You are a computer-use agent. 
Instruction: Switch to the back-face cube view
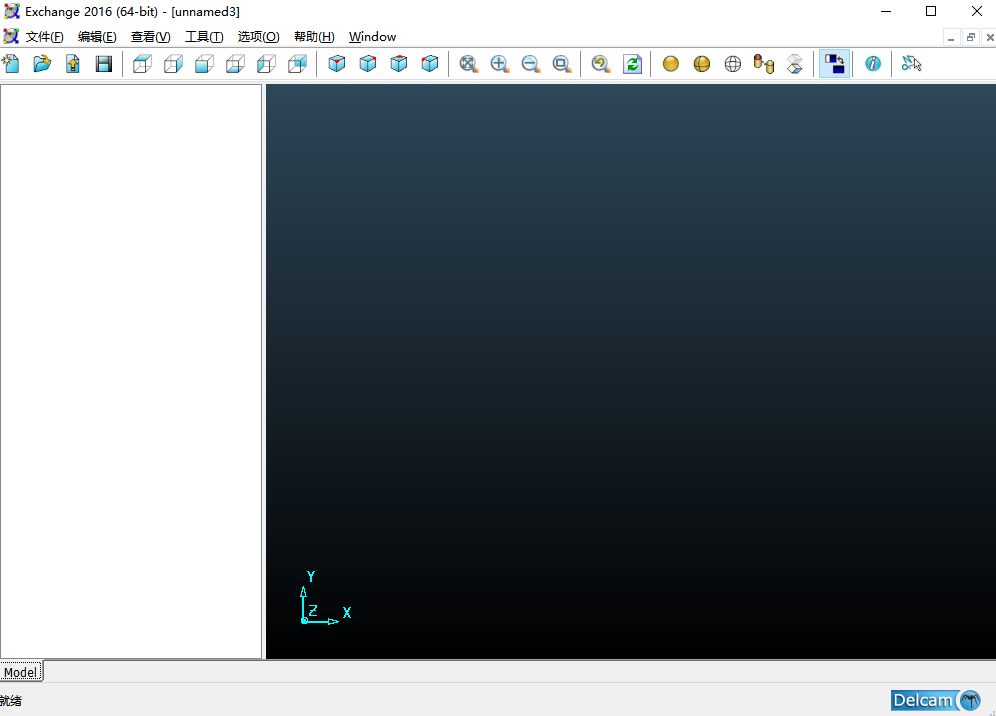pos(297,64)
